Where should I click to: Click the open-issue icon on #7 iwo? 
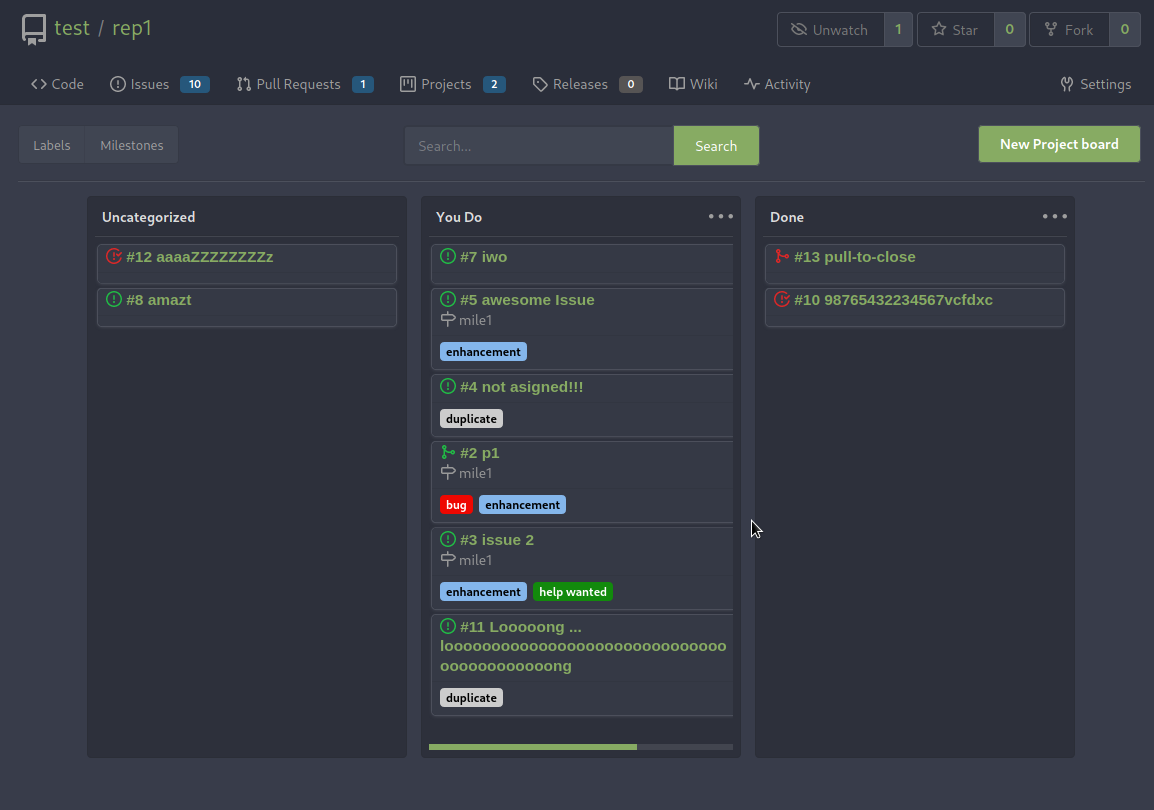(x=447, y=256)
